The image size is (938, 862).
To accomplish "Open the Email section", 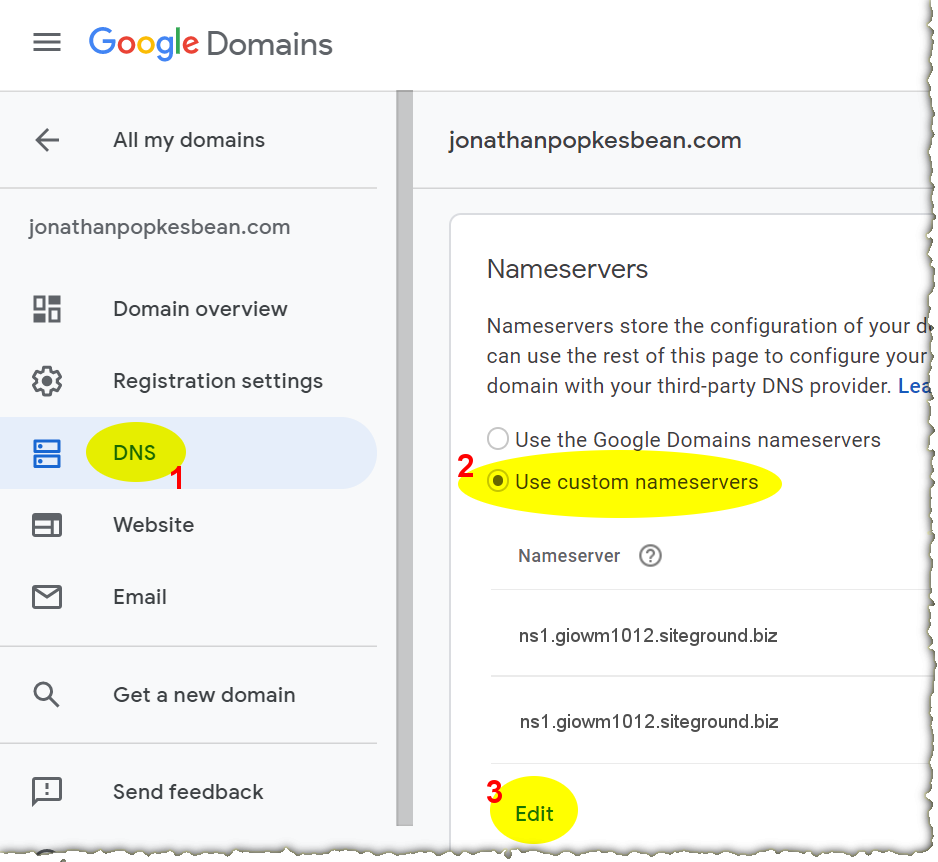I will pos(140,597).
